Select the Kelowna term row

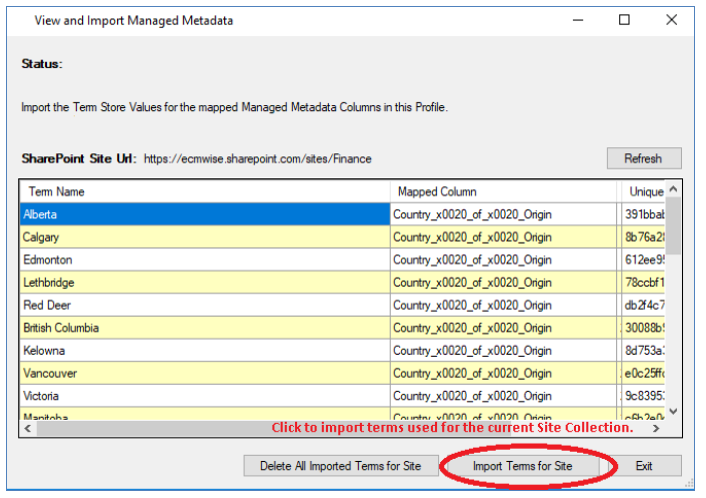click(x=204, y=351)
